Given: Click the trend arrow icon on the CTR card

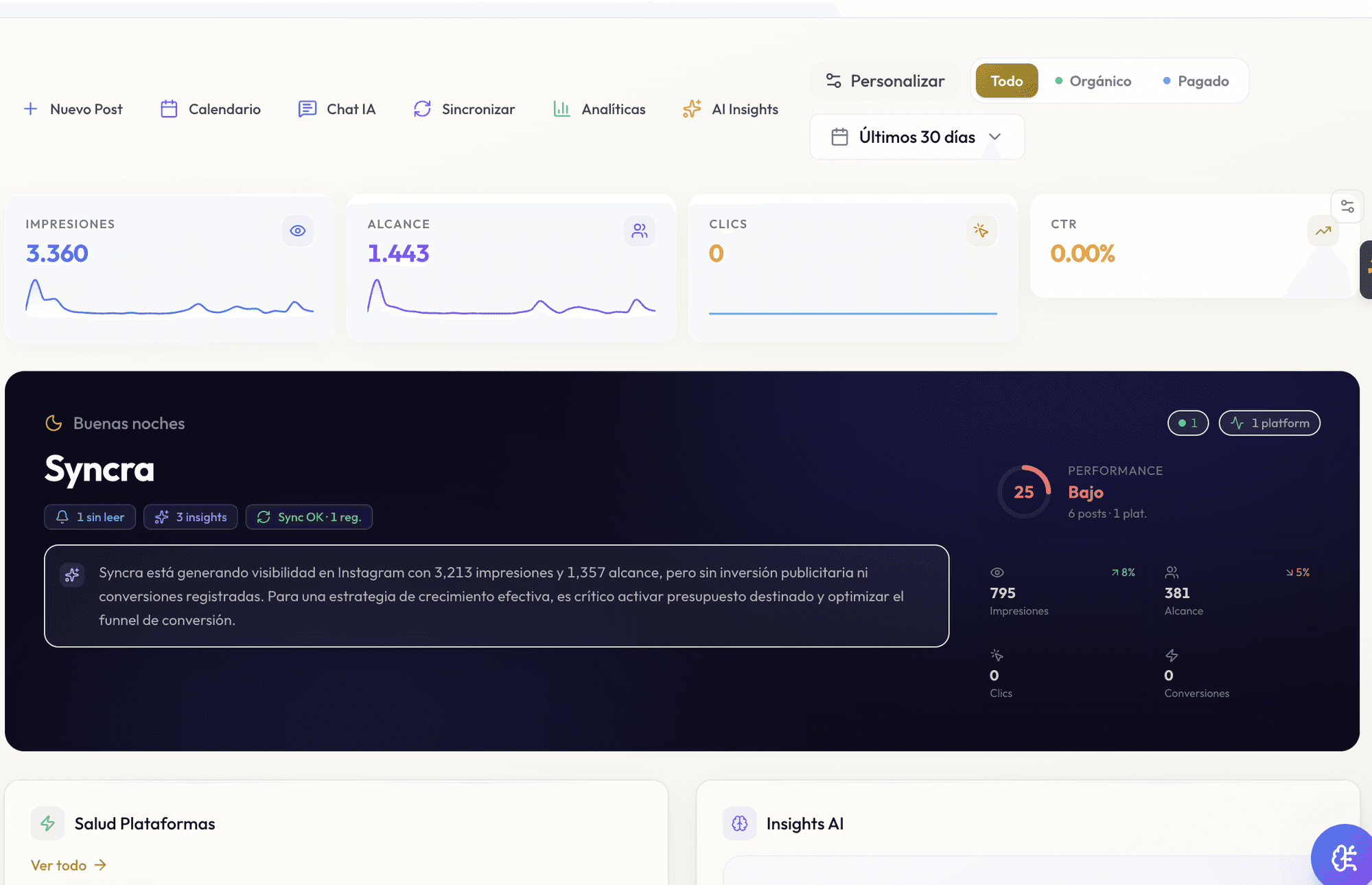Looking at the screenshot, I should 1323,231.
